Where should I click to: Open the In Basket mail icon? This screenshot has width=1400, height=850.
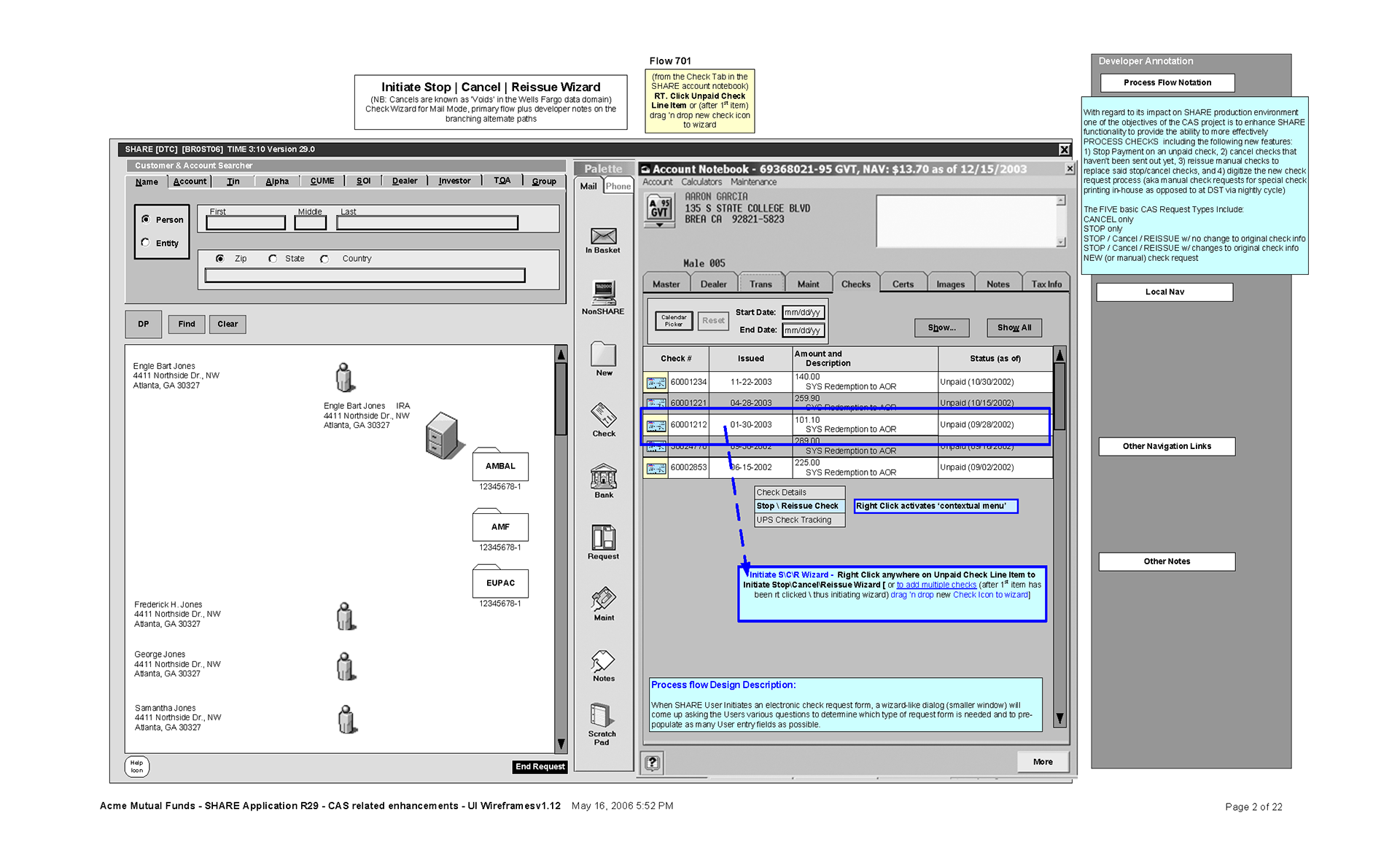tap(603, 237)
